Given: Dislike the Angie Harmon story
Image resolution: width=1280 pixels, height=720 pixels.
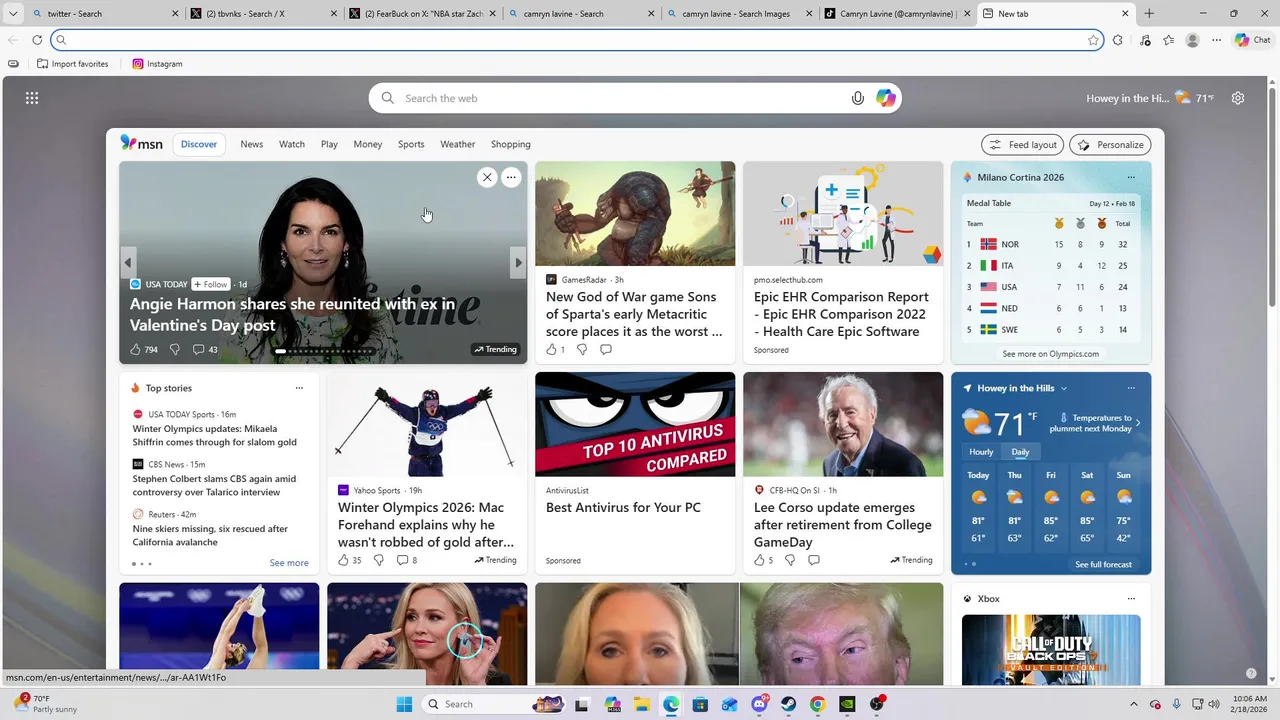Looking at the screenshot, I should 174,349.
